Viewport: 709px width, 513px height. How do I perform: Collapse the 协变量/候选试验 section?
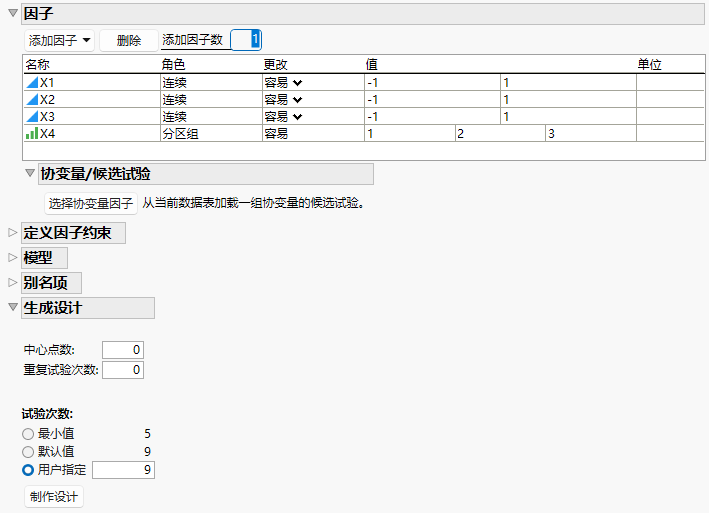tap(30, 173)
